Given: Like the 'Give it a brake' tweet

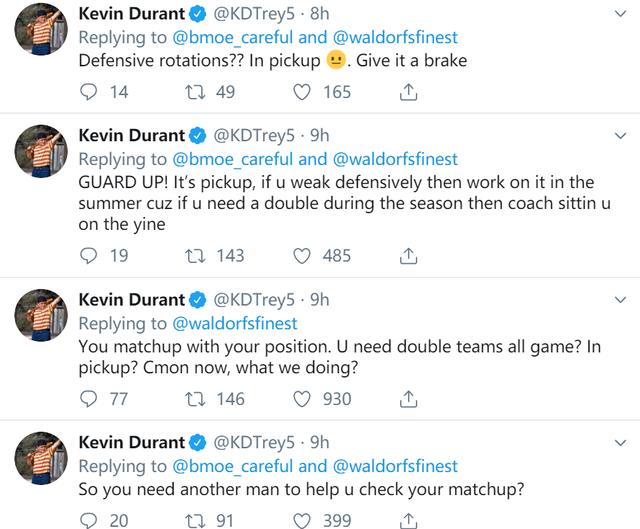Looking at the screenshot, I should [x=302, y=92].
